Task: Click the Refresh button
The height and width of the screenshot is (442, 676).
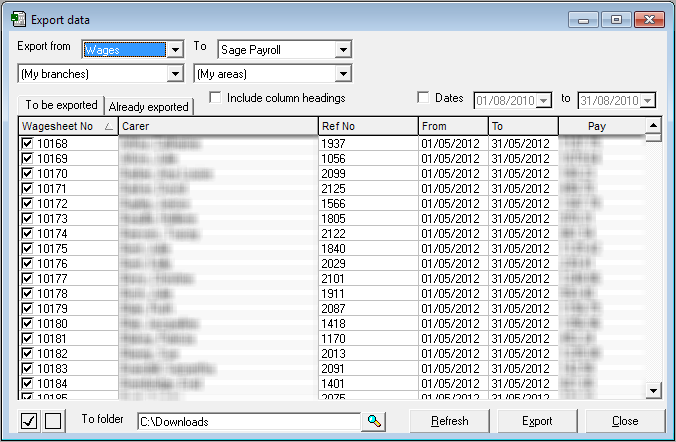Action: [450, 421]
